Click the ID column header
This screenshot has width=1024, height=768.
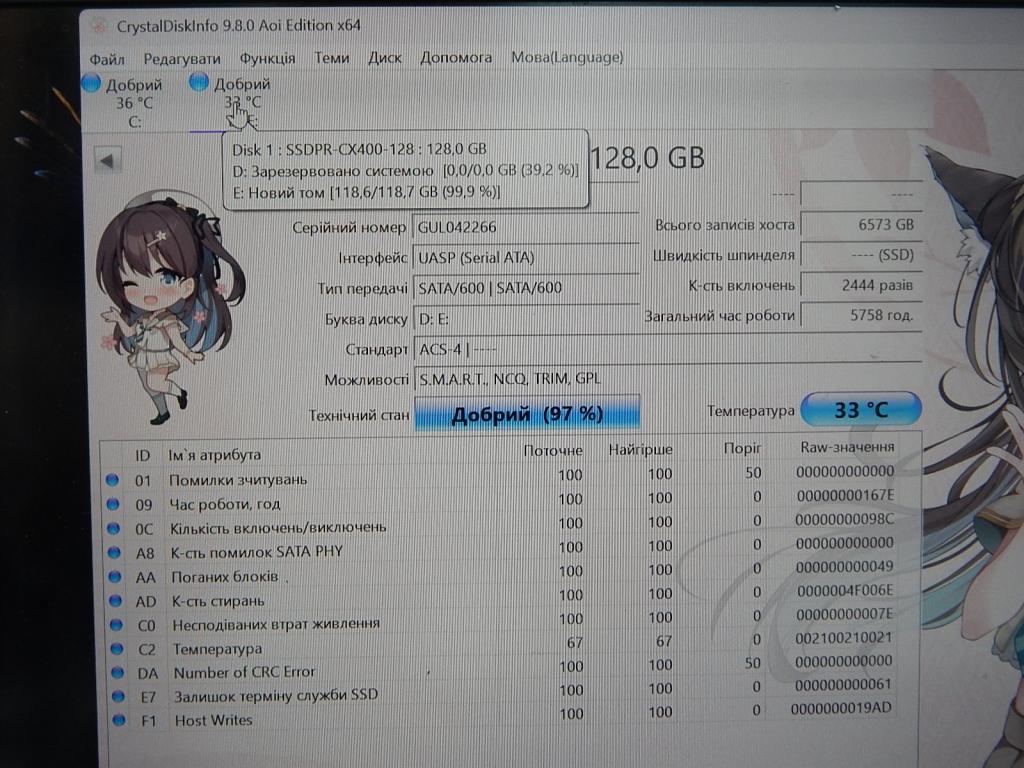pos(142,456)
